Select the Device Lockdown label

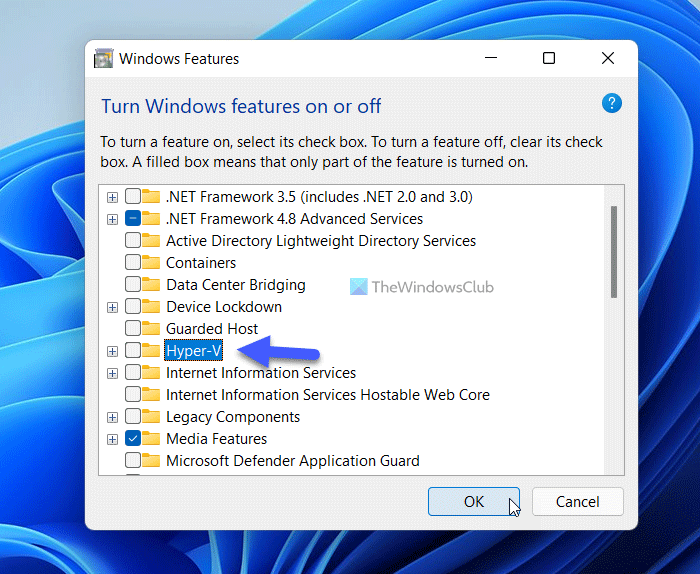click(x=224, y=307)
